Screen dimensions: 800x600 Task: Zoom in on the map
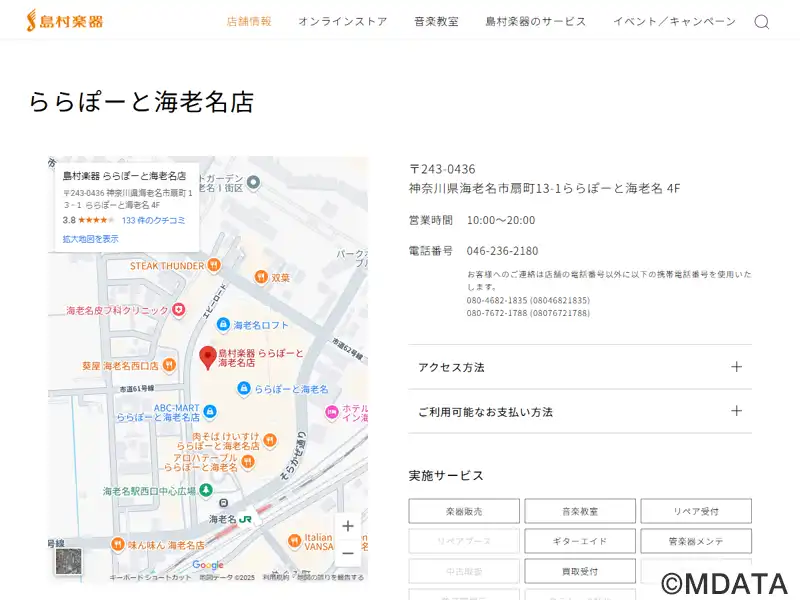[x=348, y=526]
